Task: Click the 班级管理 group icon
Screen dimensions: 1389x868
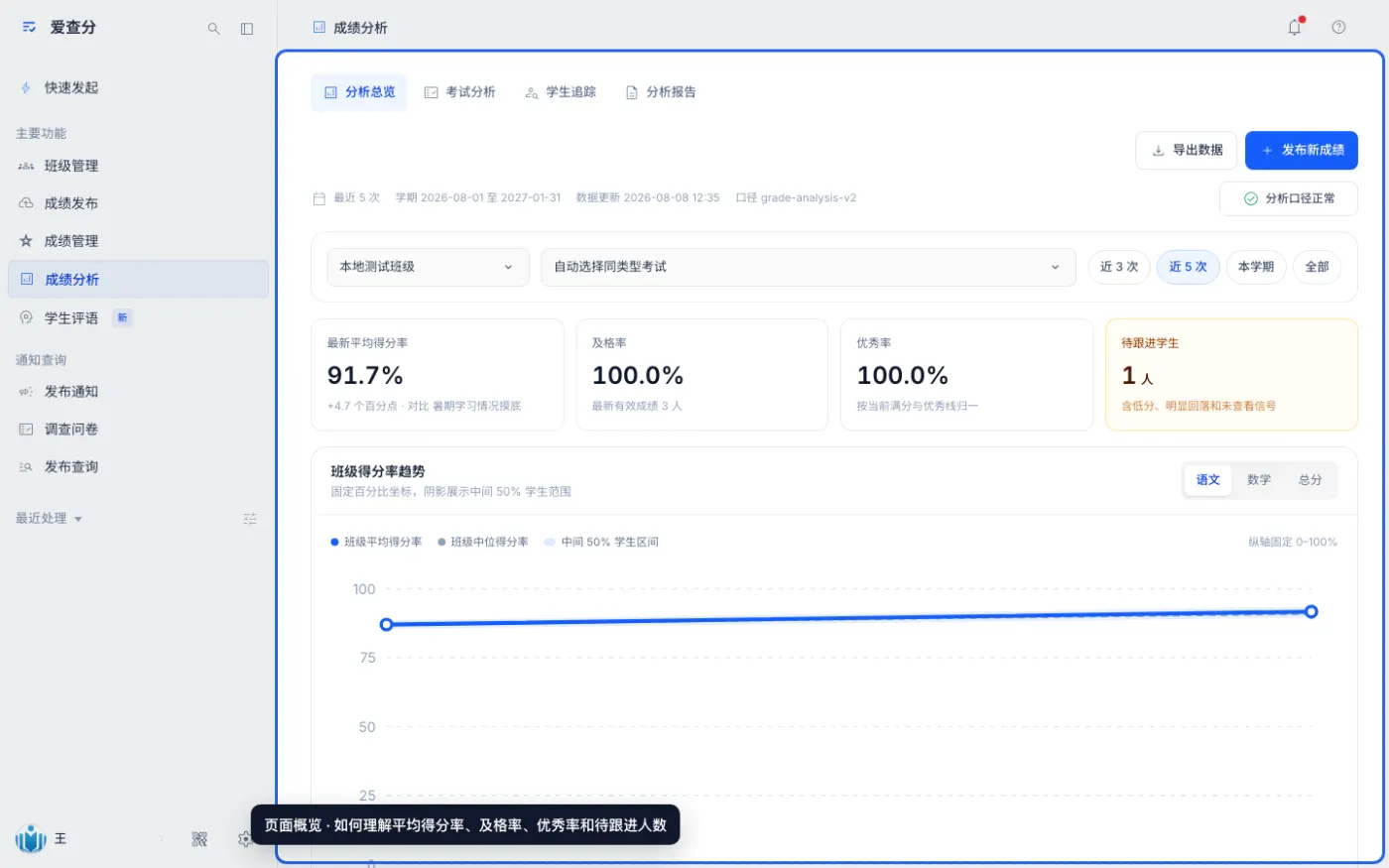Action: [x=26, y=166]
